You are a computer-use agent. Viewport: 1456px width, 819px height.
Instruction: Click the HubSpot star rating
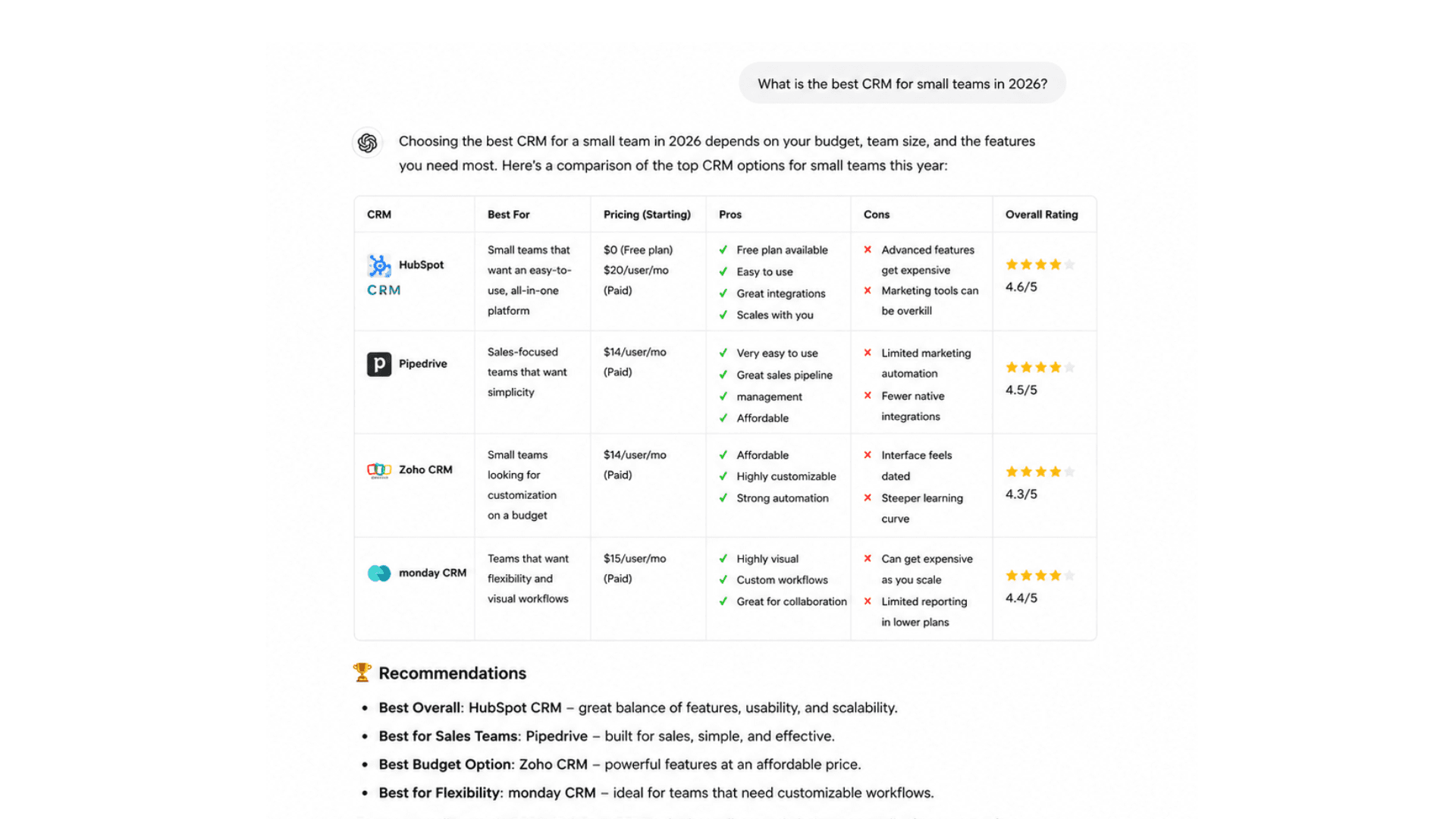click(x=1040, y=265)
